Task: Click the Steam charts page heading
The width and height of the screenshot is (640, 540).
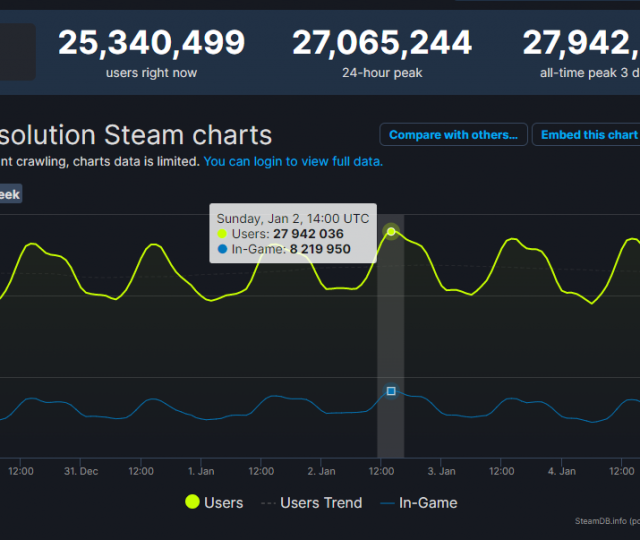Action: [x=136, y=135]
